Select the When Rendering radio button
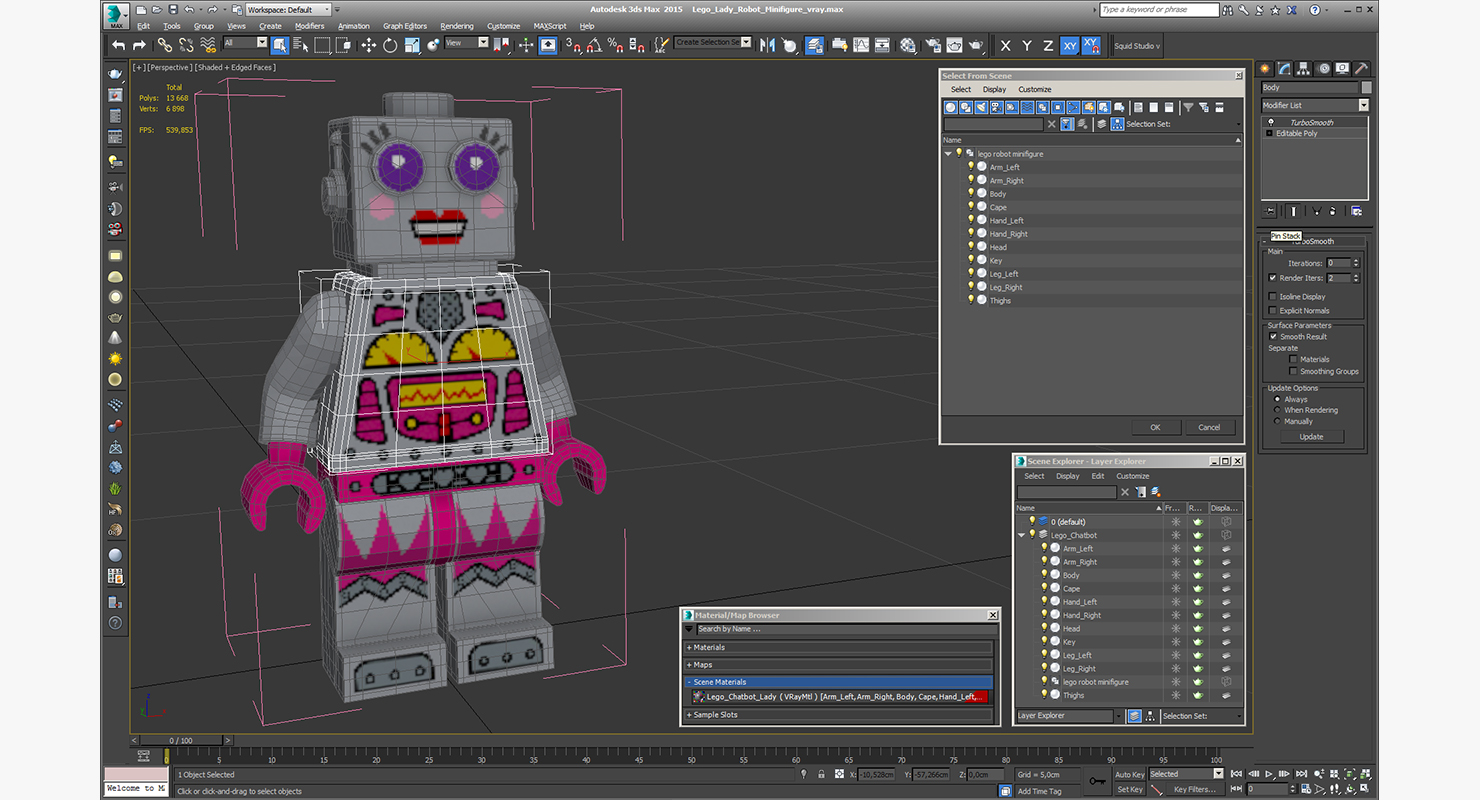This screenshot has height=800, width=1480. tap(1277, 410)
